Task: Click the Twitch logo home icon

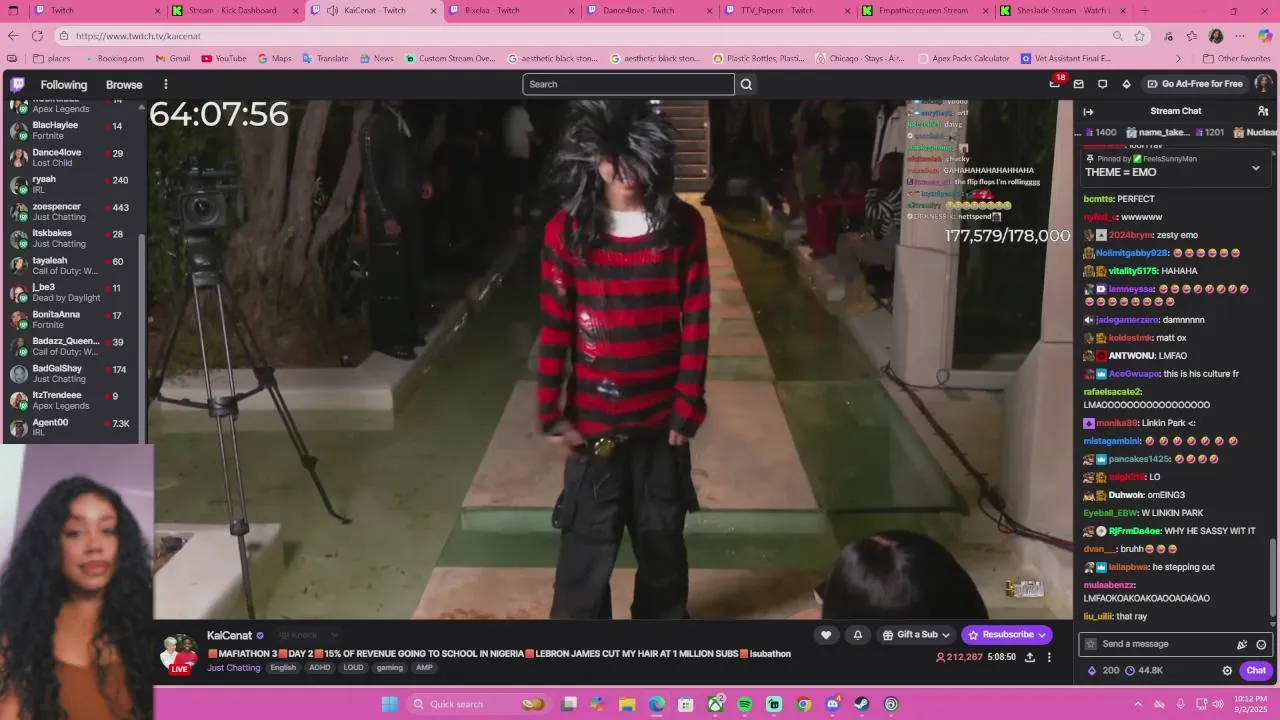Action: coord(18,84)
